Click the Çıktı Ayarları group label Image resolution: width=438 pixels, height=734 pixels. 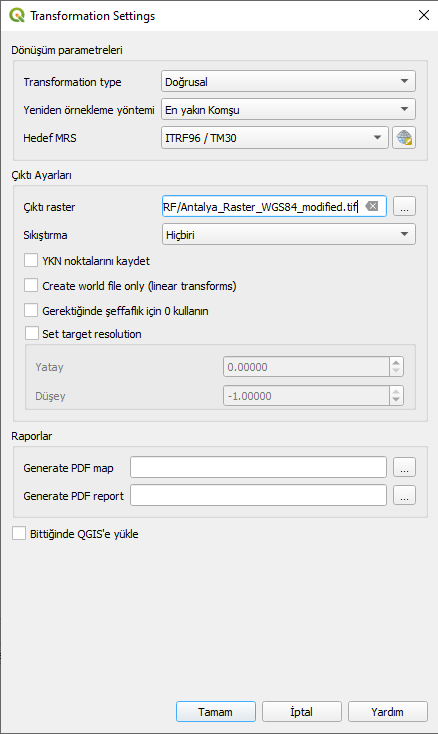(x=42, y=175)
